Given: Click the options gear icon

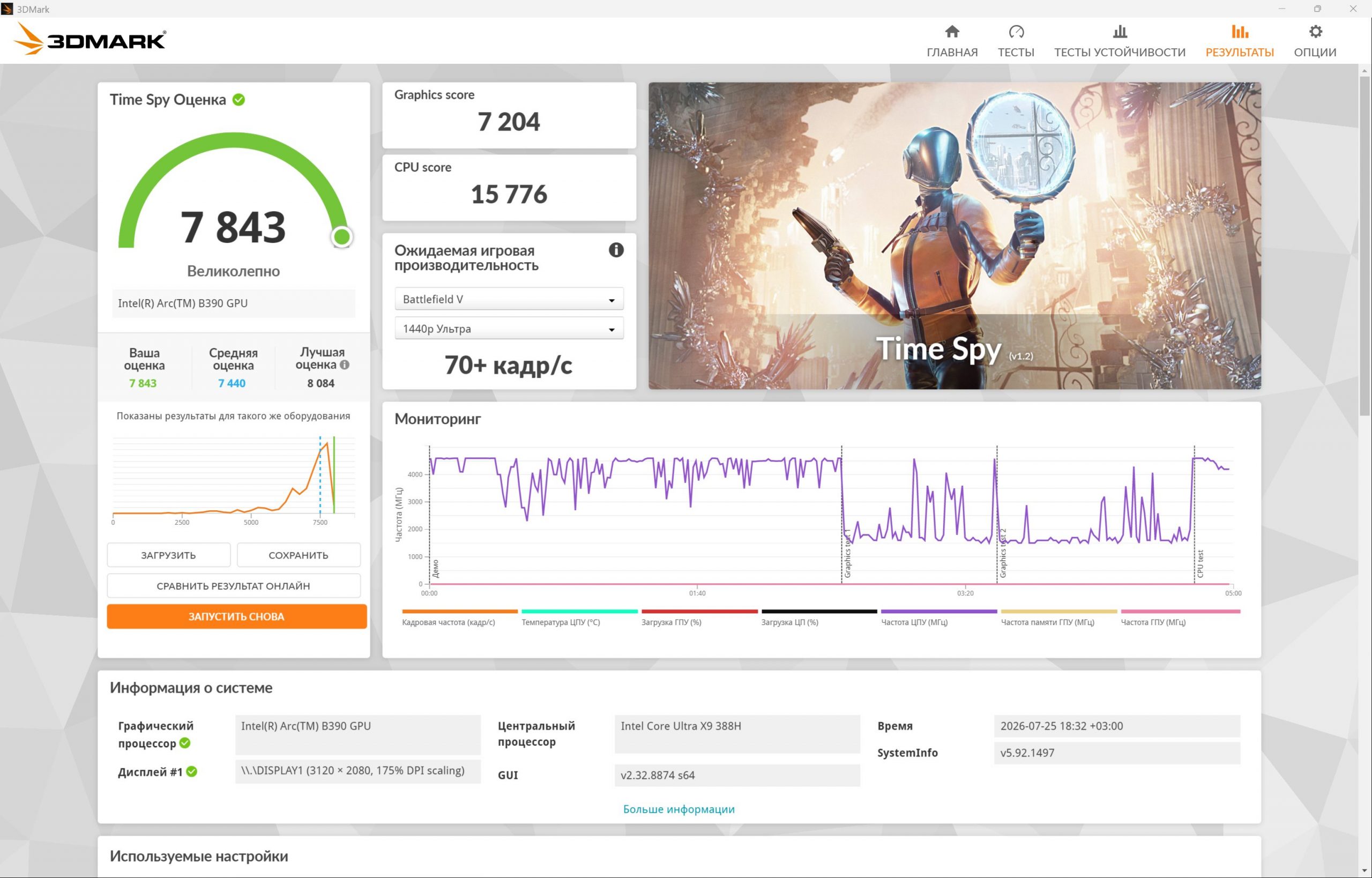Looking at the screenshot, I should click(x=1315, y=31).
